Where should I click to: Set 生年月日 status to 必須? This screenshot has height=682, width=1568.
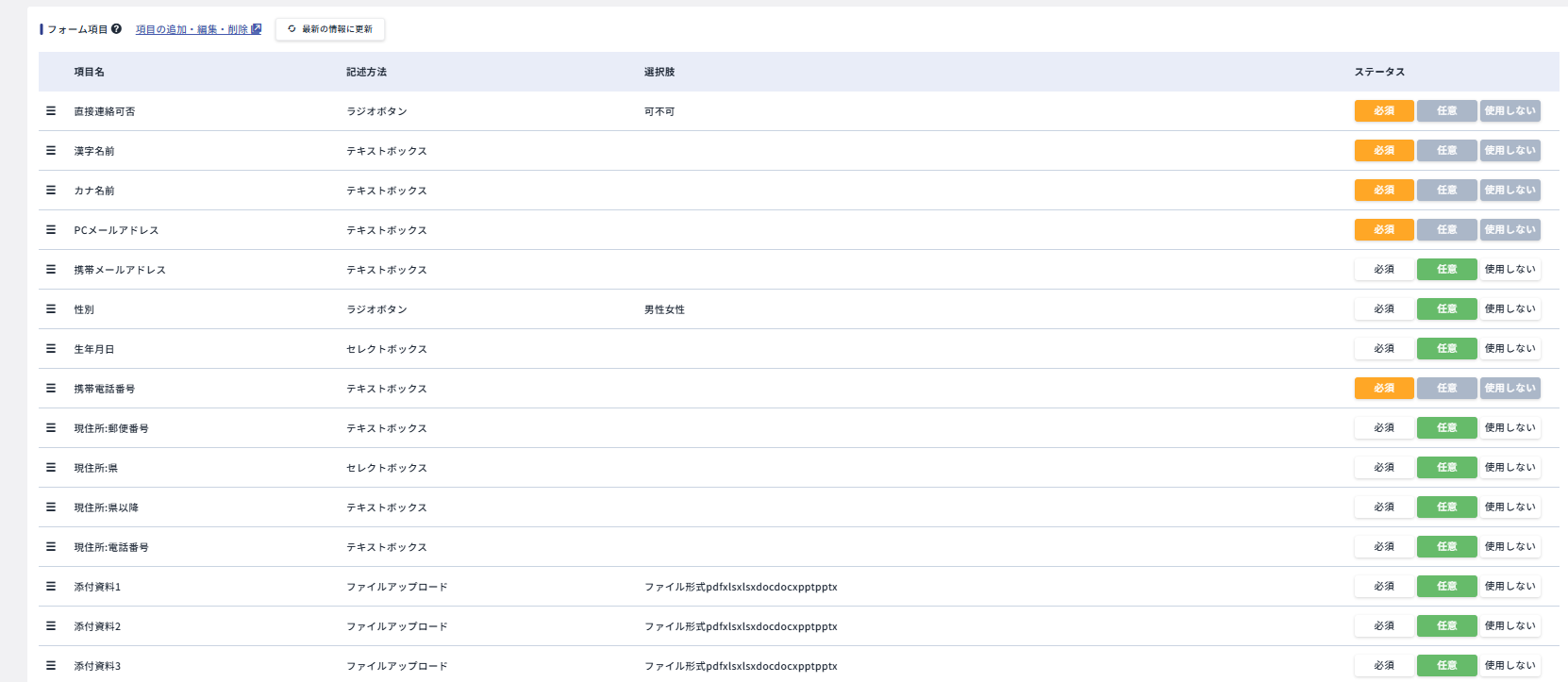click(x=1383, y=349)
